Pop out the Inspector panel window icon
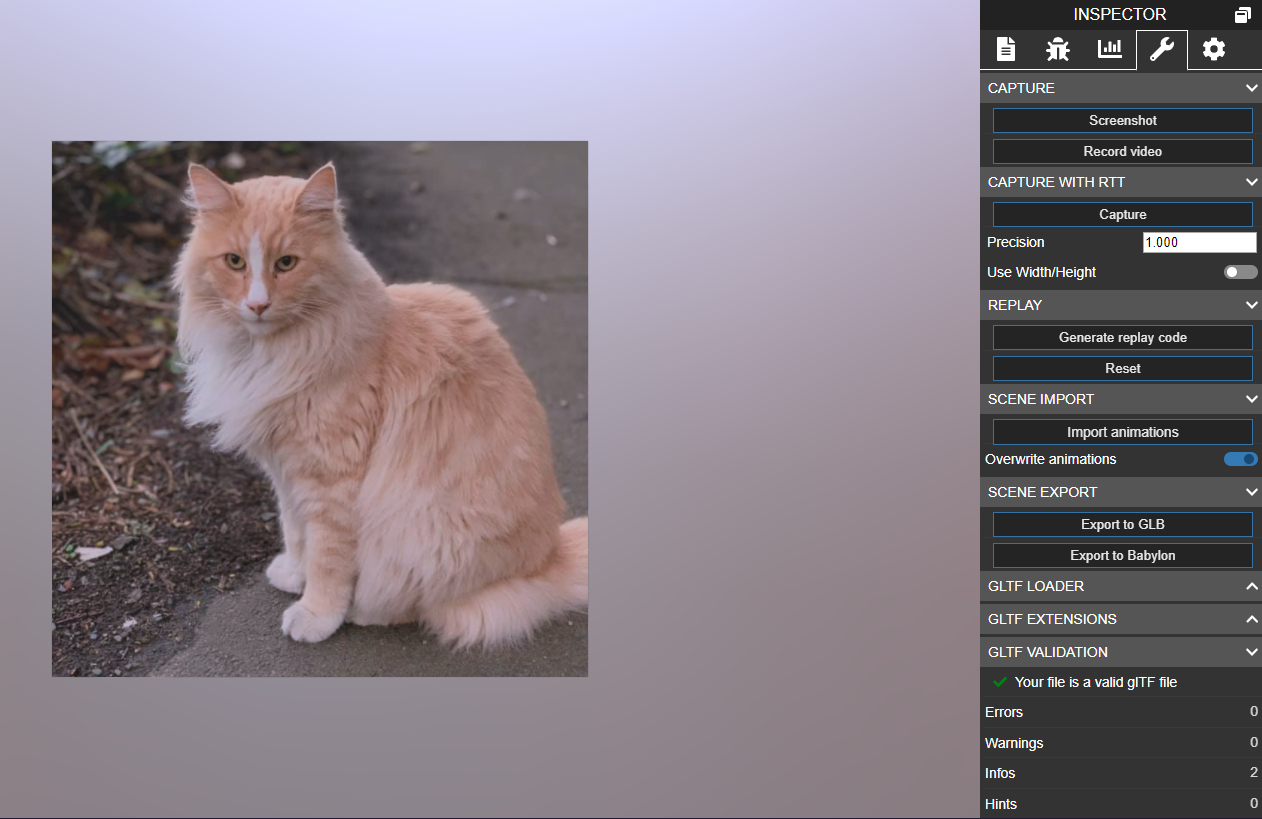 [1242, 15]
